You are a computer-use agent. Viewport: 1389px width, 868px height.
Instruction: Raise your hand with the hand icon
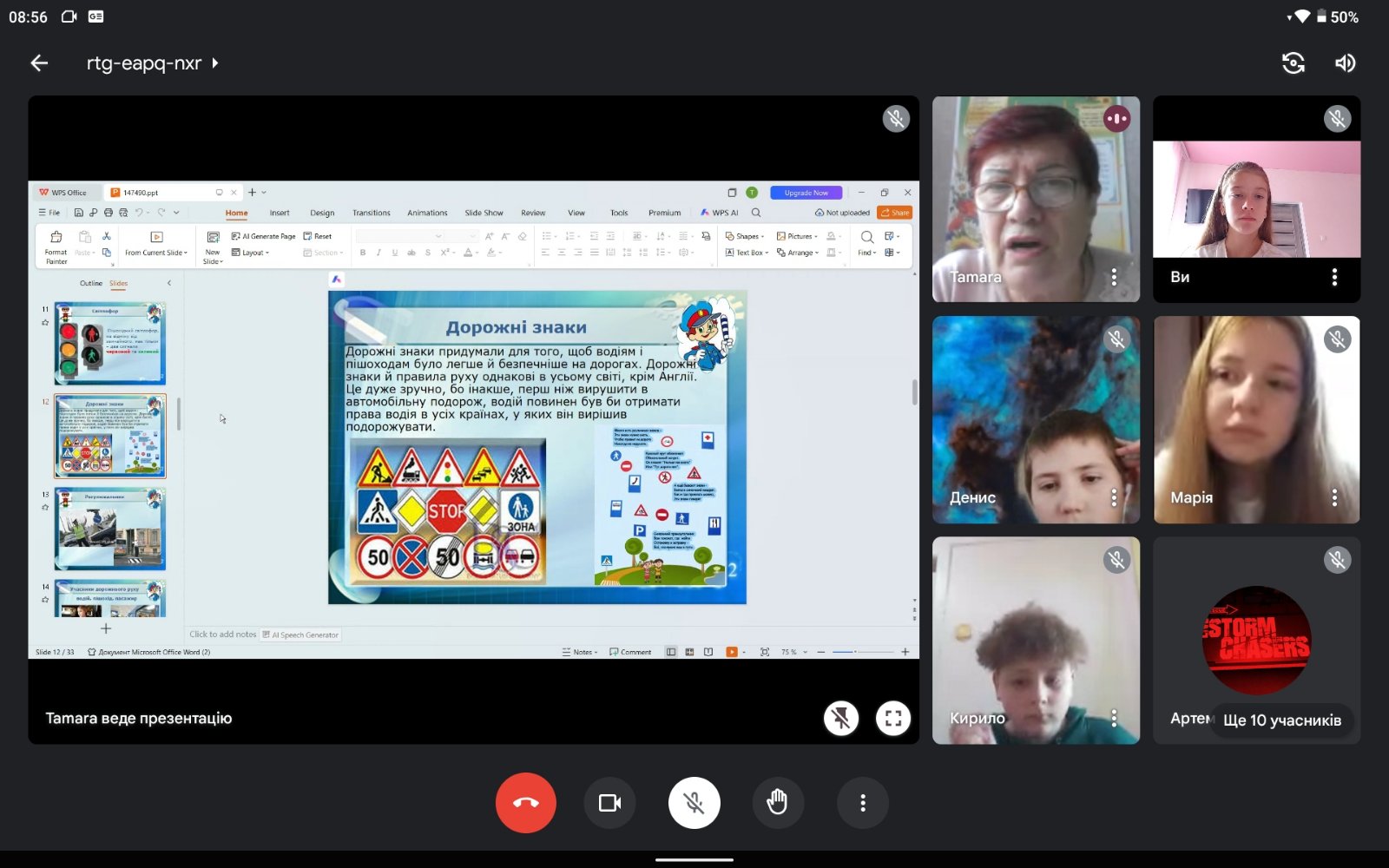pos(777,803)
